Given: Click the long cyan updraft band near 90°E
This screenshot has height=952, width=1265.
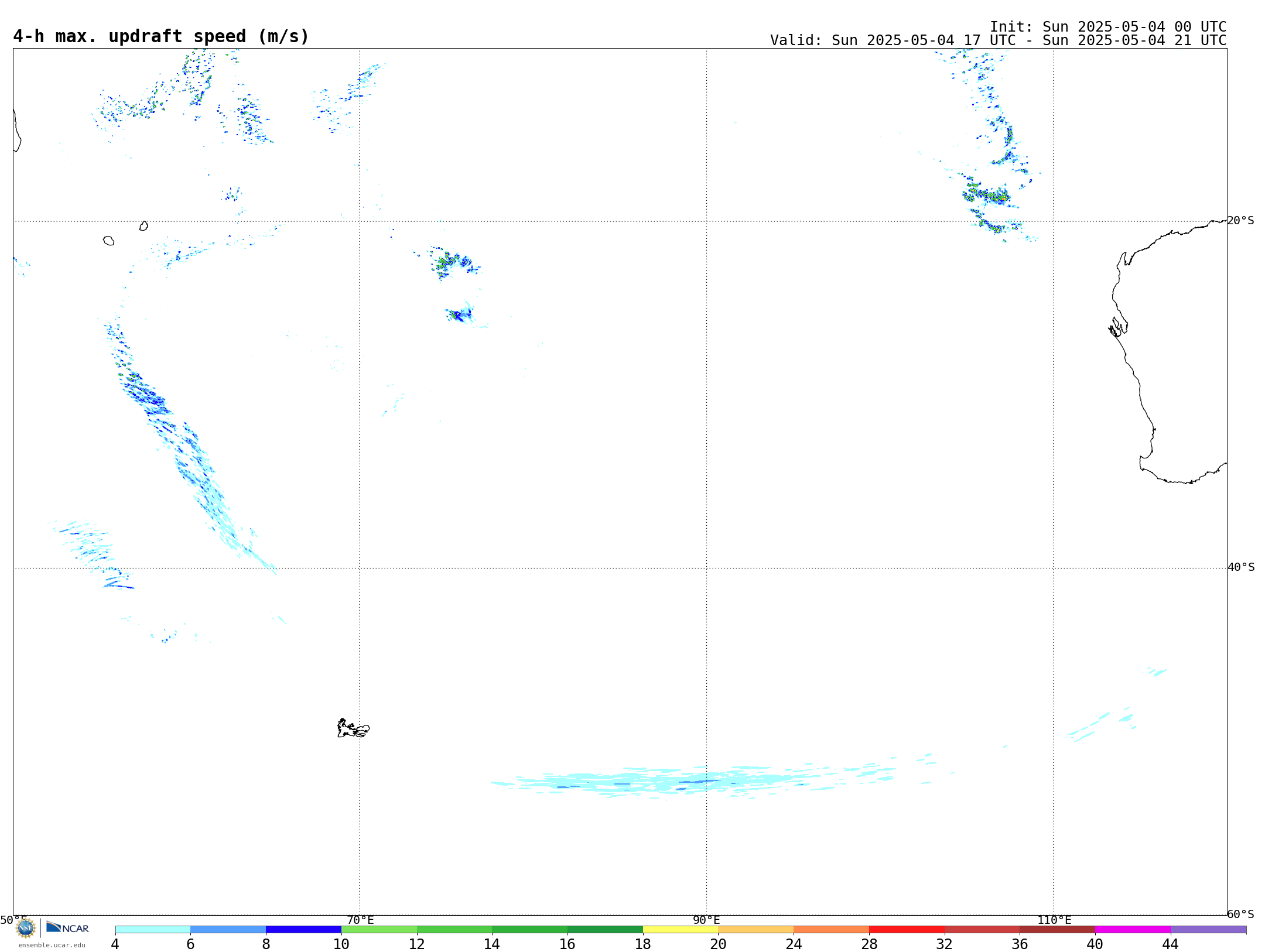Looking at the screenshot, I should [x=694, y=780].
